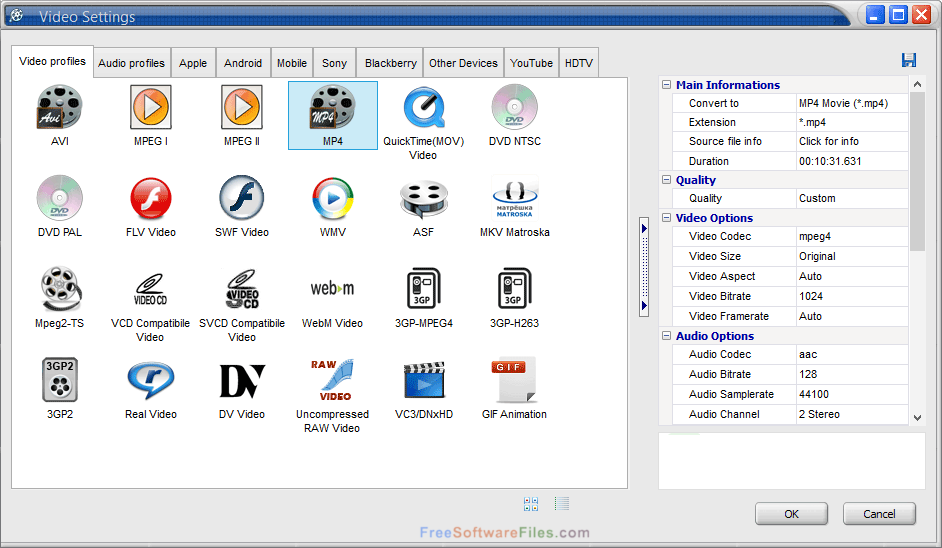This screenshot has height=548, width=942.
Task: Dismiss dialog with the Cancel button
Action: (879, 514)
